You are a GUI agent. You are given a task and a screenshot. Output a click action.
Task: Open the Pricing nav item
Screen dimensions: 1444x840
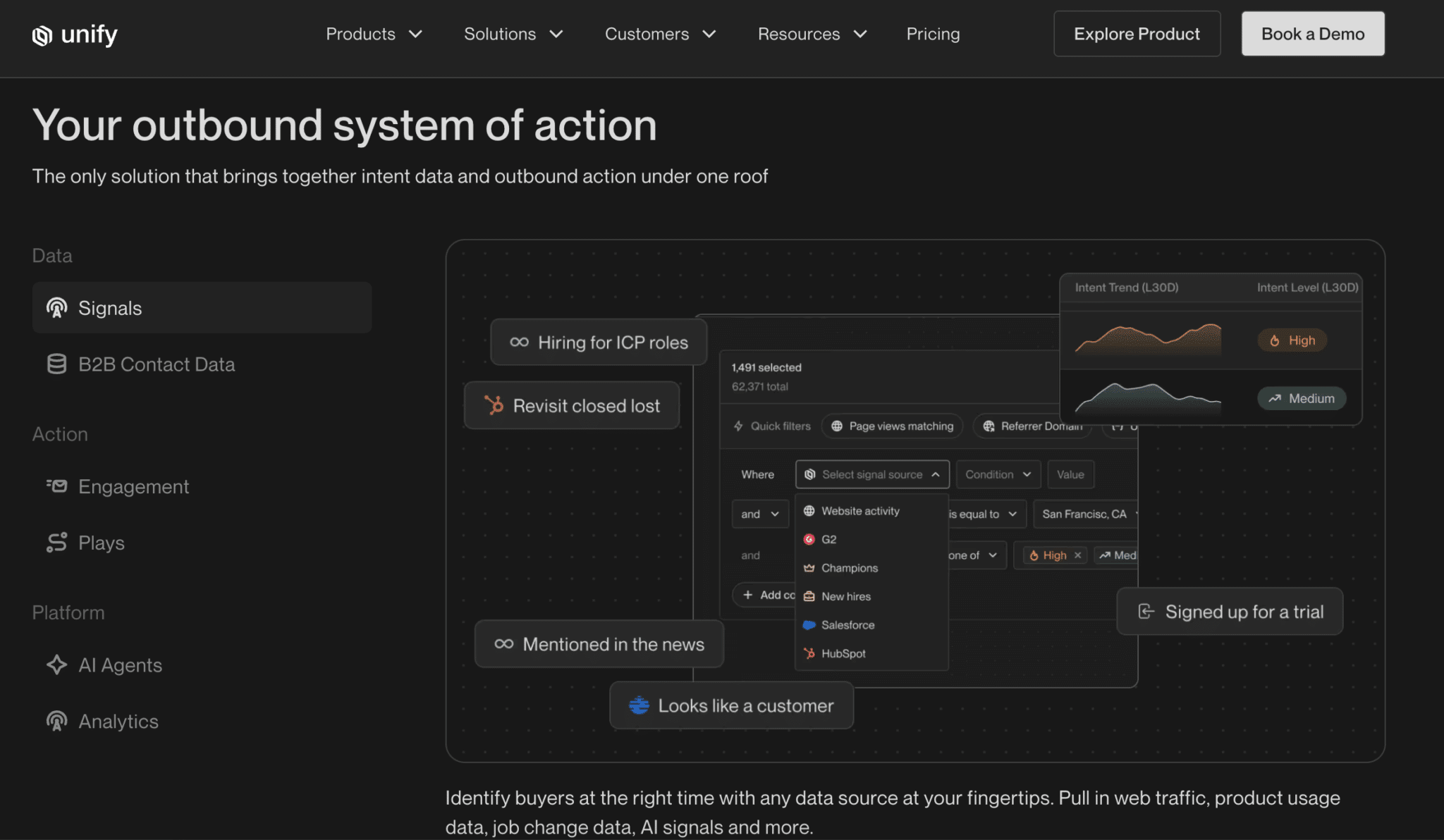pos(933,34)
